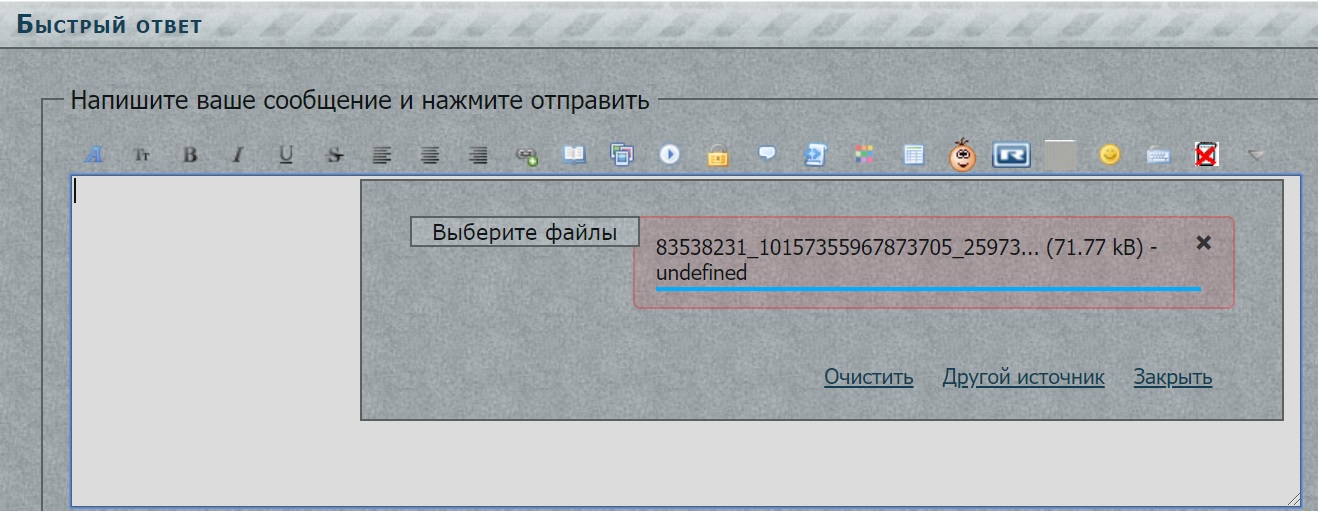Center align the text
This screenshot has width=1318, height=511.
430,155
